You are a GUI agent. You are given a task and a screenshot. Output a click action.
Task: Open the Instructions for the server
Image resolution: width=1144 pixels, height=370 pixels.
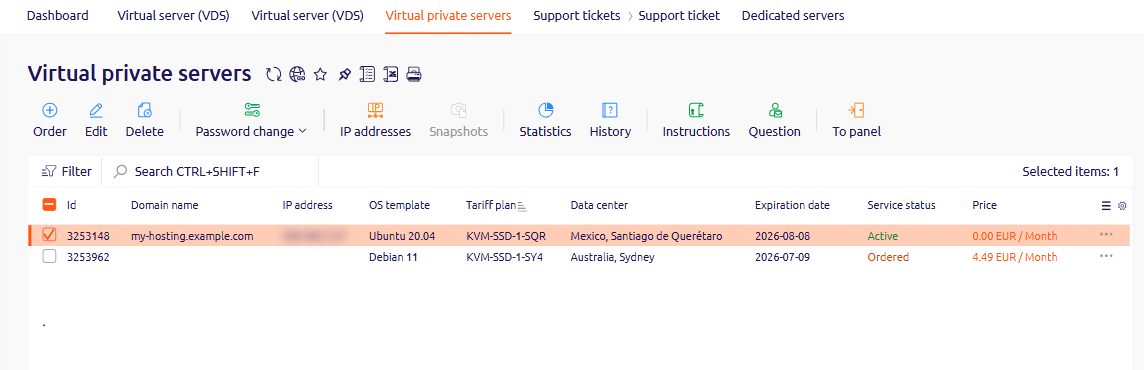click(x=696, y=120)
